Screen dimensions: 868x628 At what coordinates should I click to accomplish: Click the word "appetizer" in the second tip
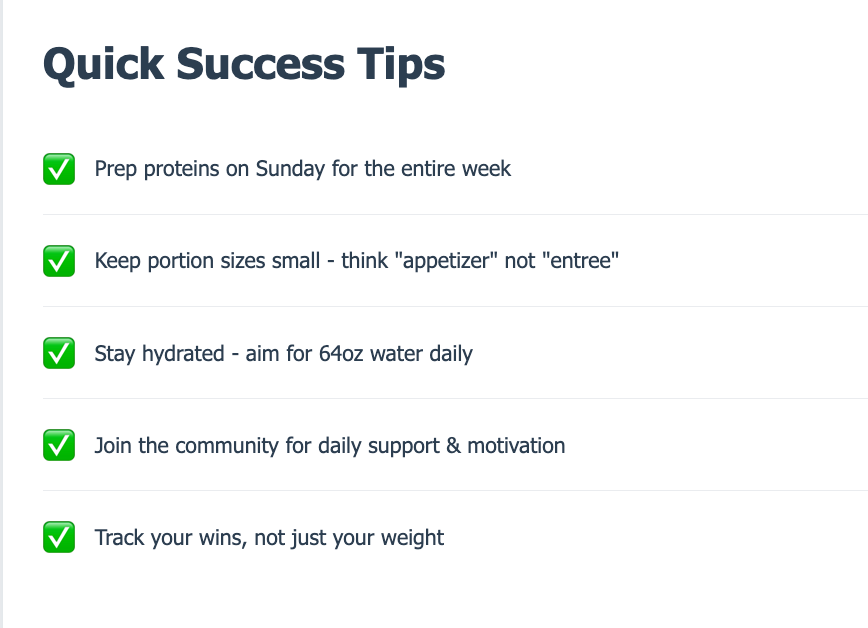click(x=446, y=261)
